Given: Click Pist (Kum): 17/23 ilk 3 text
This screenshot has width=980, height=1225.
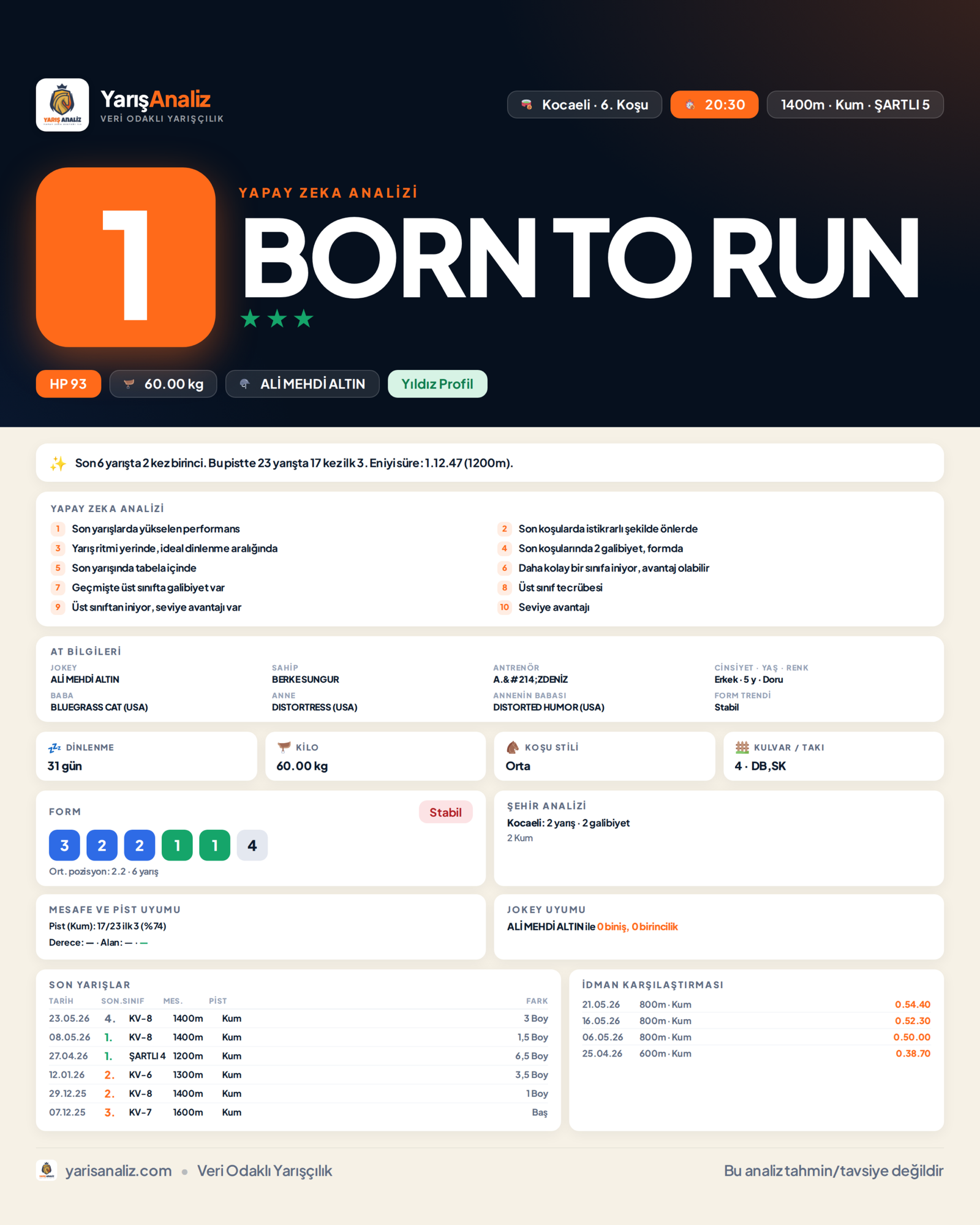Looking at the screenshot, I should tap(108, 926).
